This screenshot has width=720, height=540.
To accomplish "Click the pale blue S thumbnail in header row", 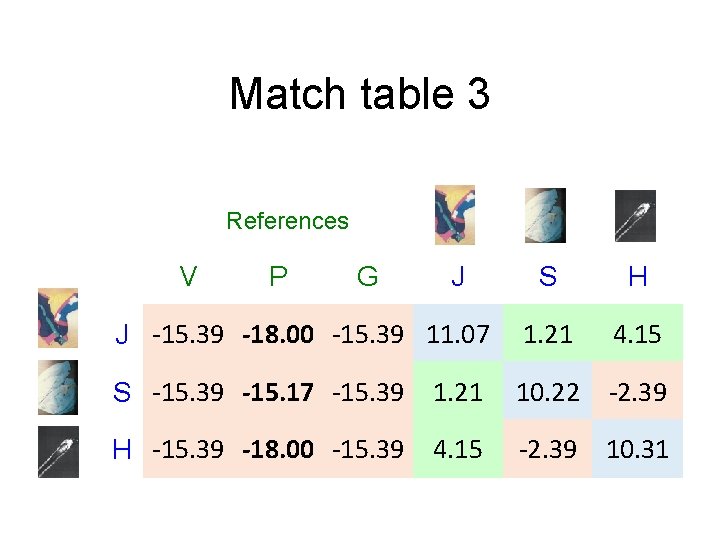I will click(x=545, y=215).
